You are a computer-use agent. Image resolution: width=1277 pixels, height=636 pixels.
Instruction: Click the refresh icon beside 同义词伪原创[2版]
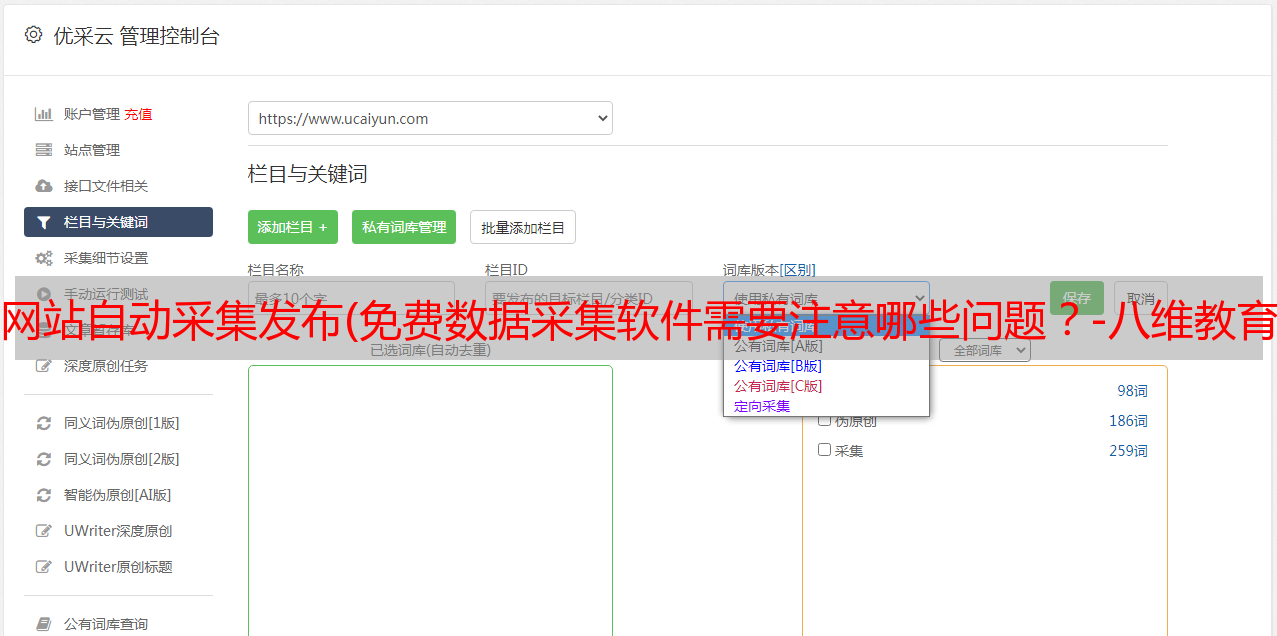tap(44, 459)
